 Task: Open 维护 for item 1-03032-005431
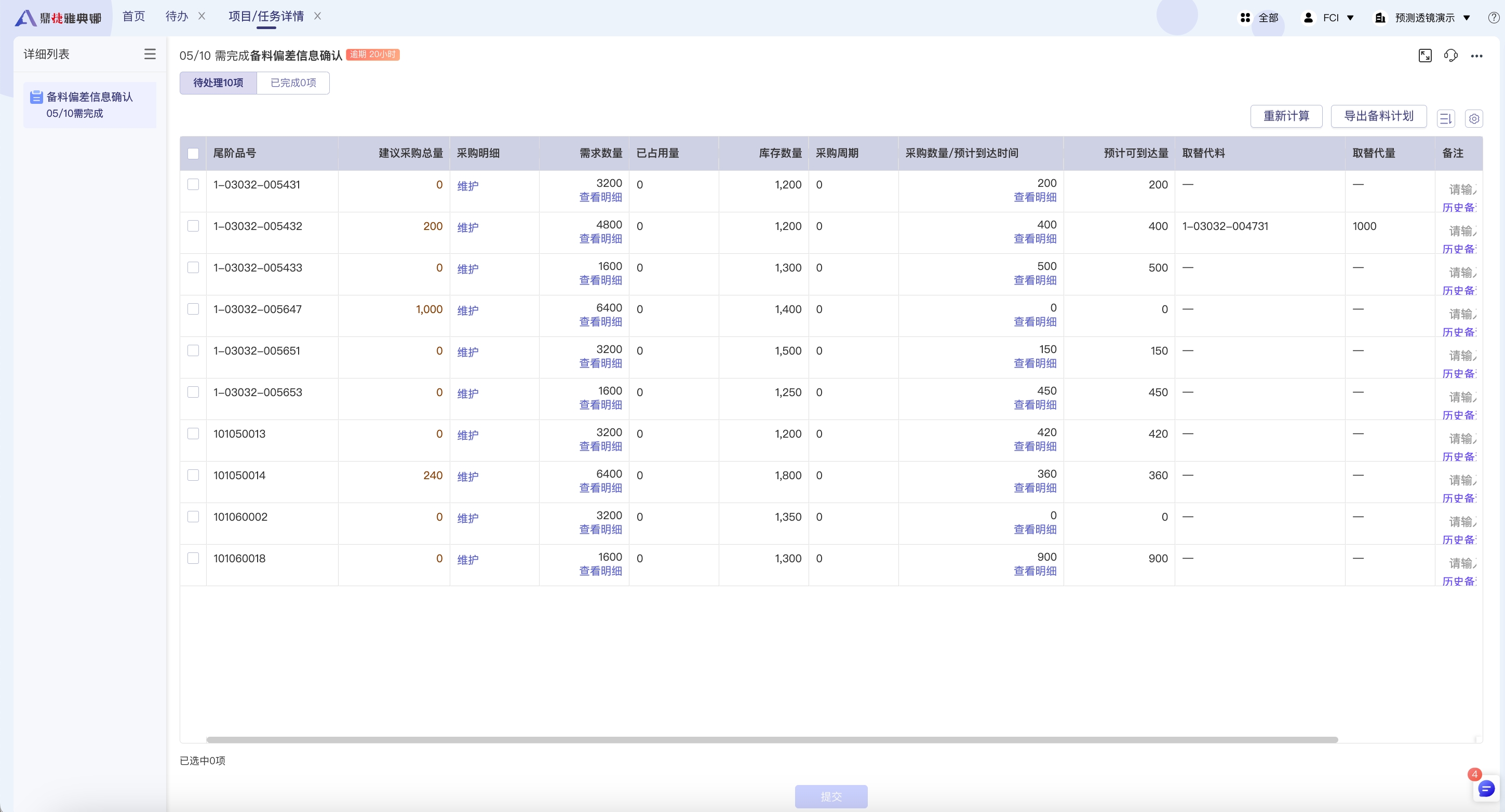pos(467,186)
